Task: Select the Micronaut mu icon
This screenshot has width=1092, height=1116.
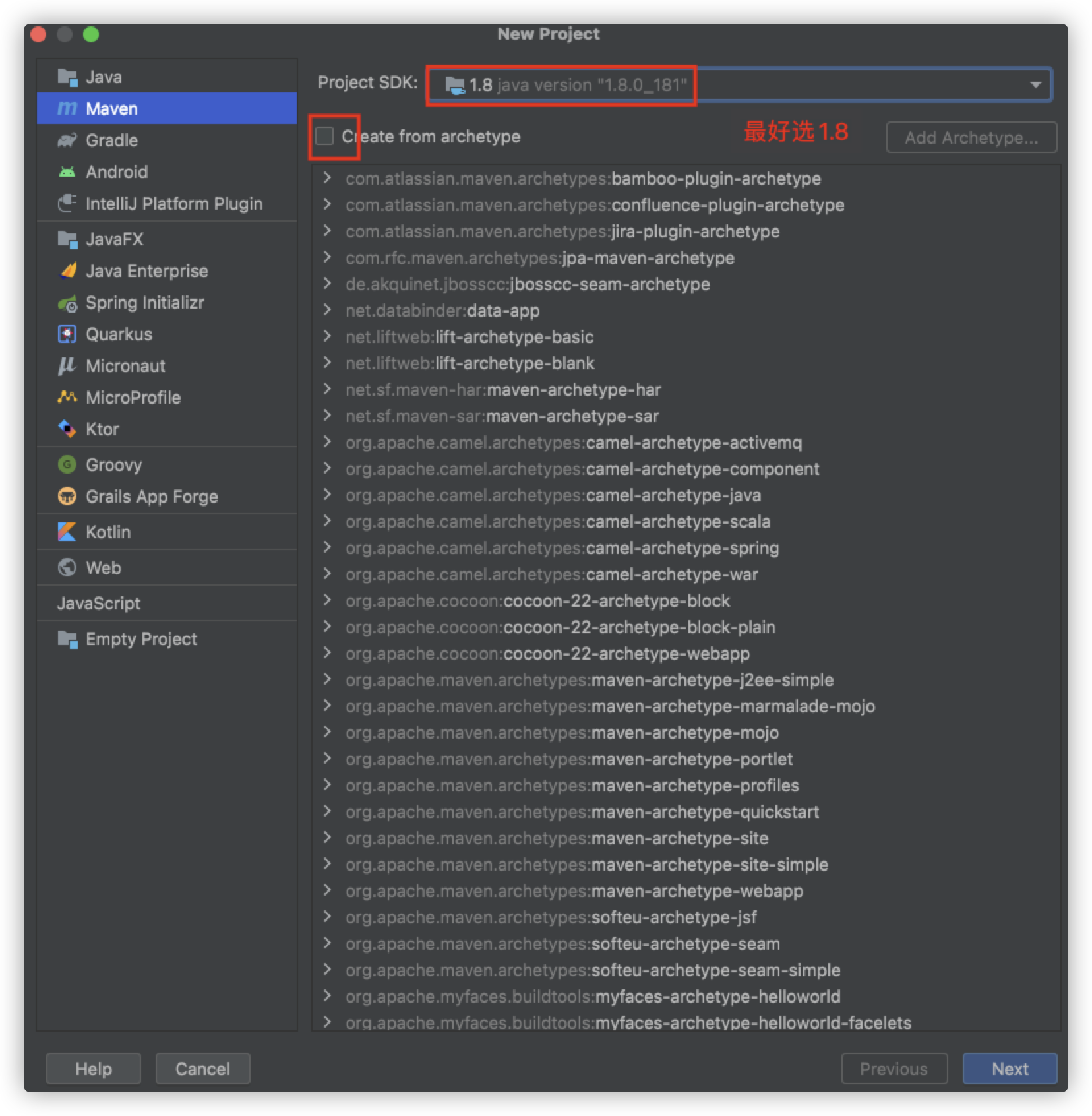Action: point(67,366)
